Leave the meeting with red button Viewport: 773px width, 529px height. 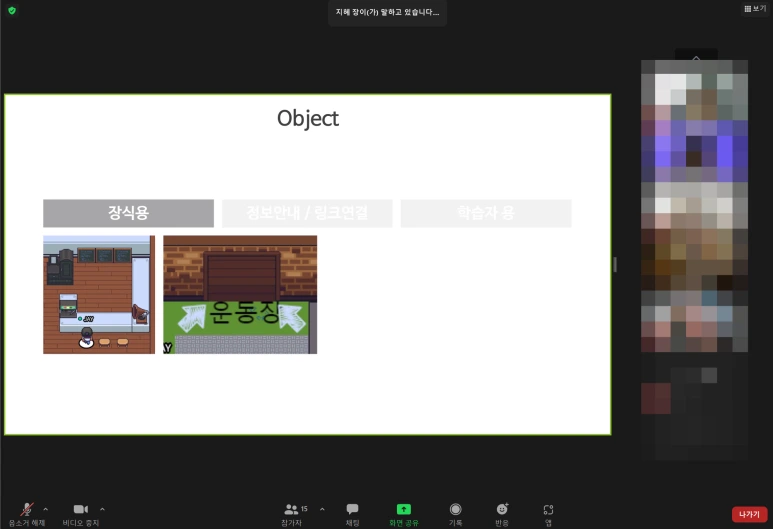pos(749,514)
